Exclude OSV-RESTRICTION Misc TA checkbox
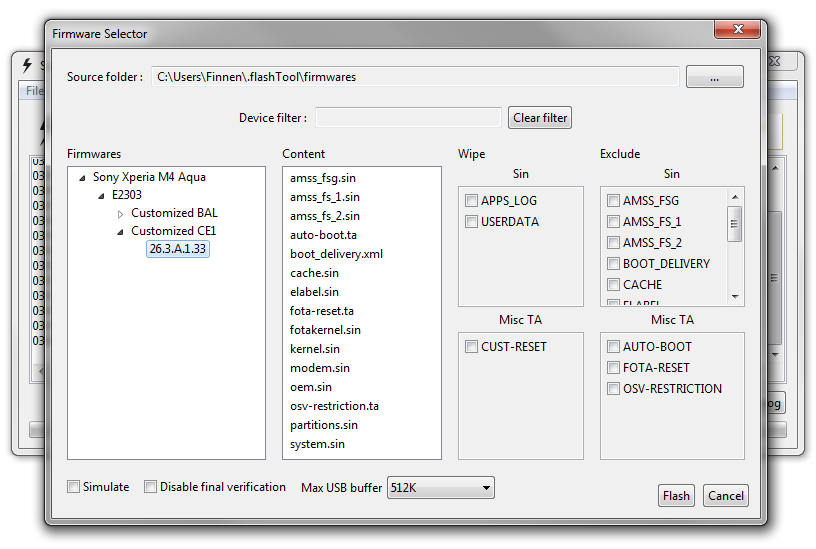 [614, 389]
